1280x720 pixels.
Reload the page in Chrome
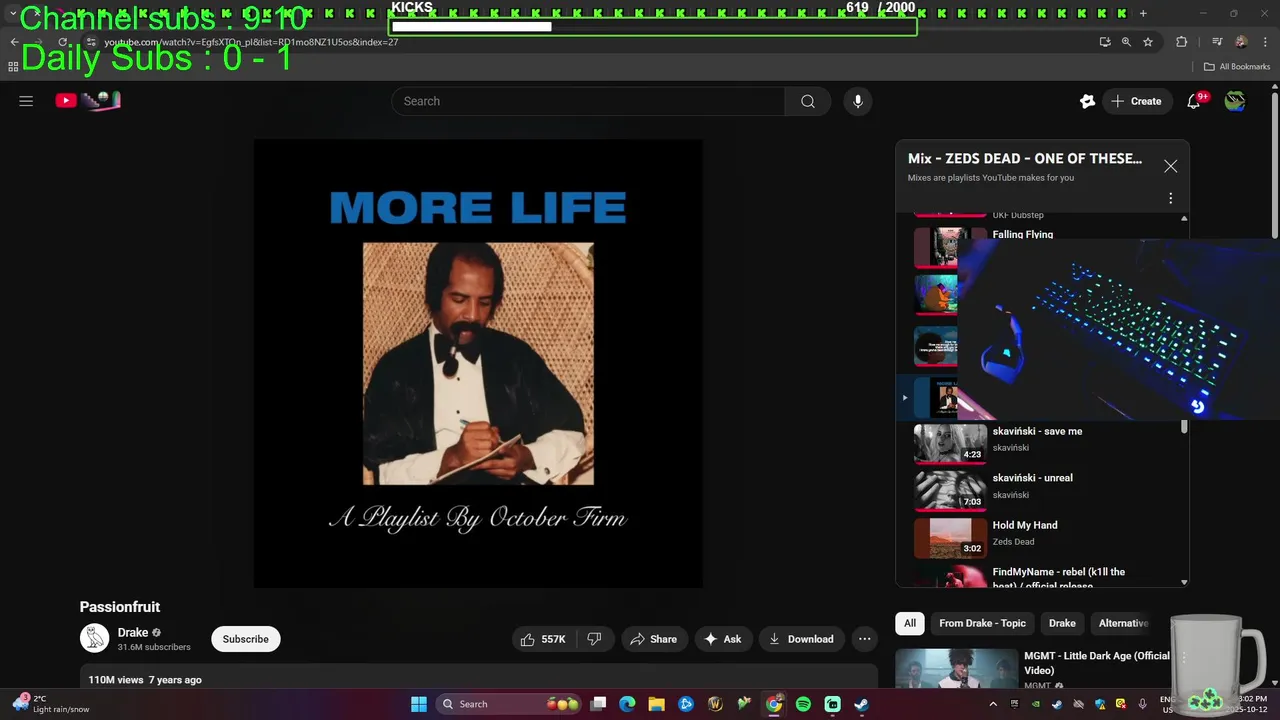(x=62, y=42)
